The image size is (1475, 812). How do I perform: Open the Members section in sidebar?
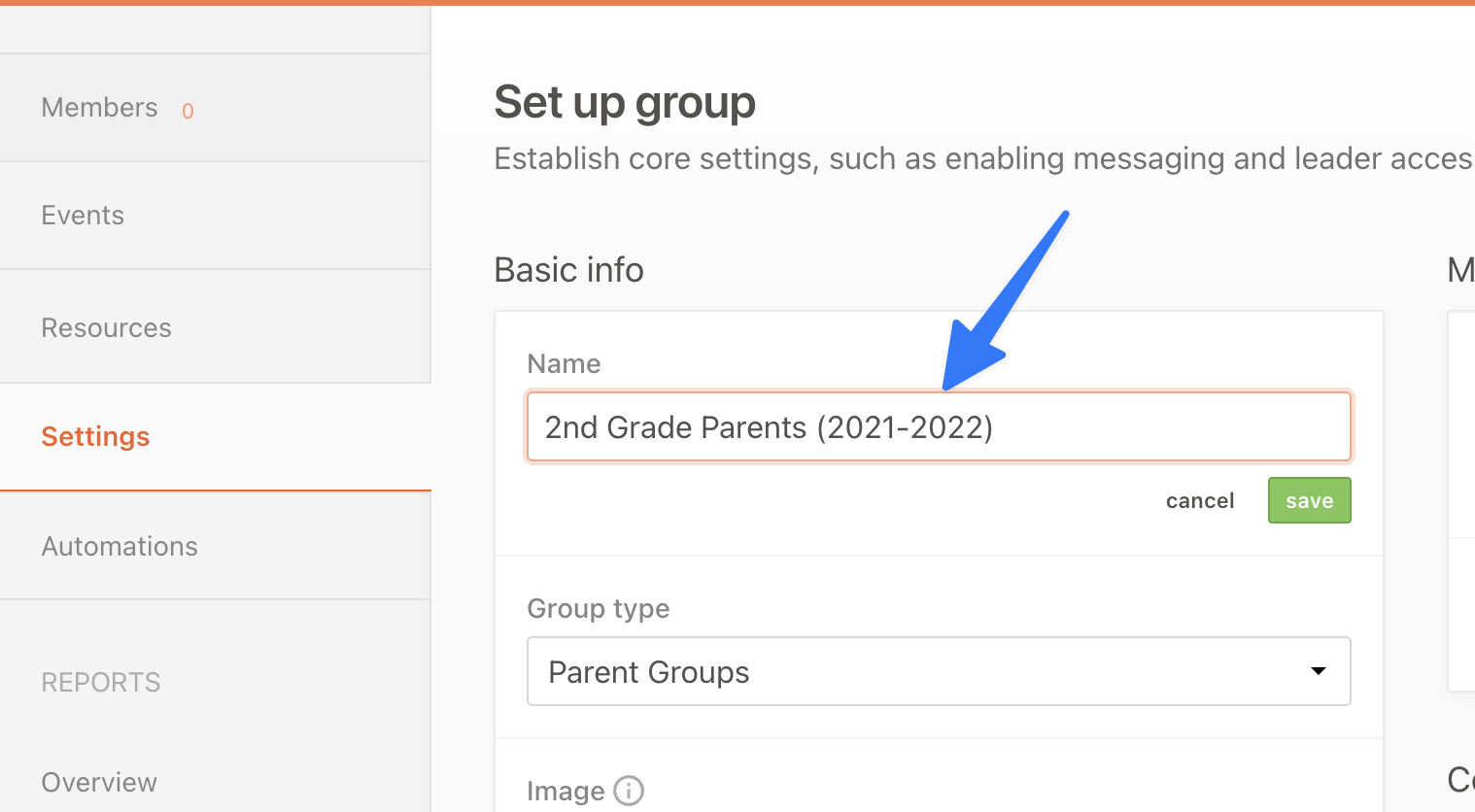point(215,108)
